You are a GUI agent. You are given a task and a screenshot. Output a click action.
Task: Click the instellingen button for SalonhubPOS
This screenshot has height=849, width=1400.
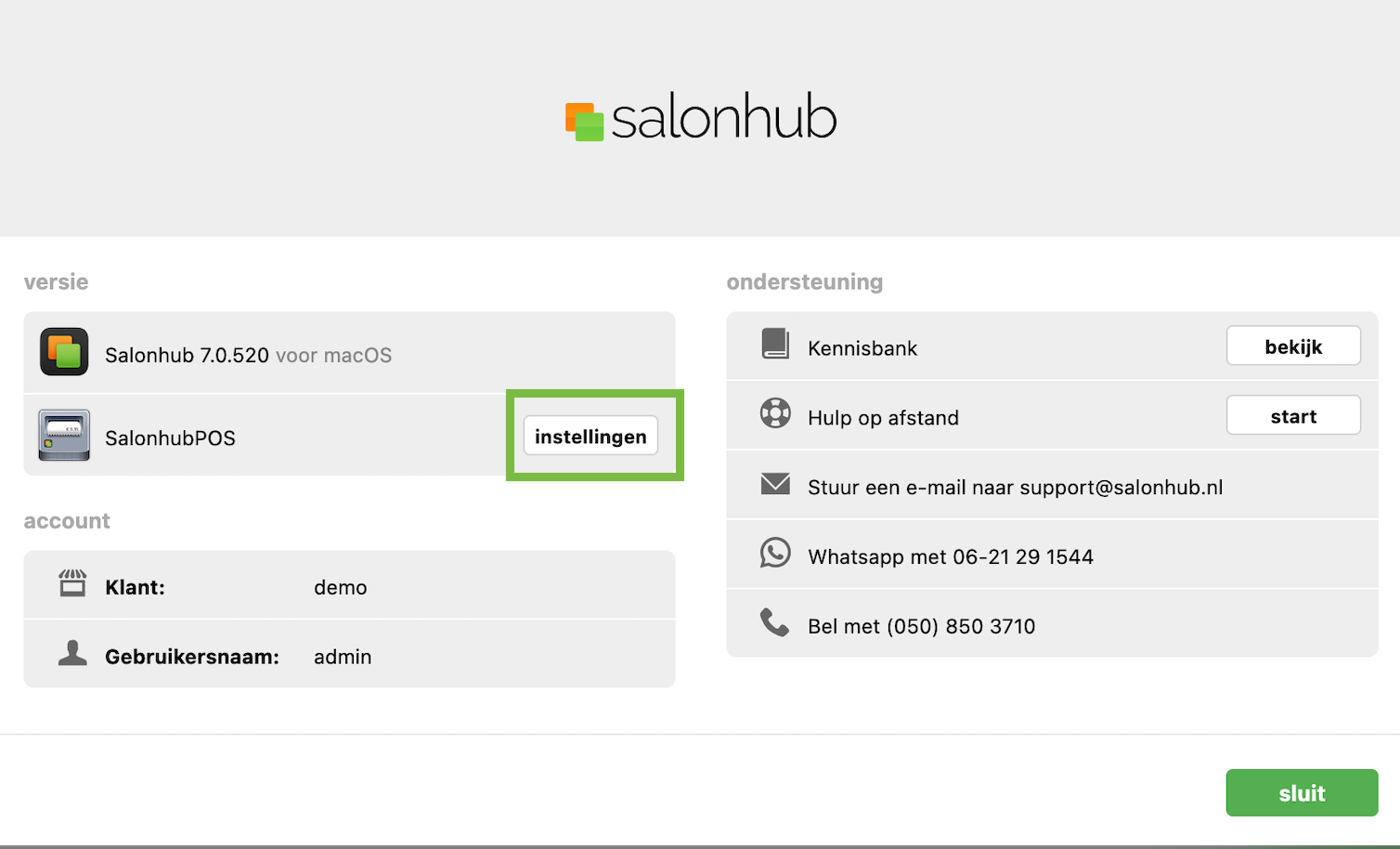(x=590, y=436)
